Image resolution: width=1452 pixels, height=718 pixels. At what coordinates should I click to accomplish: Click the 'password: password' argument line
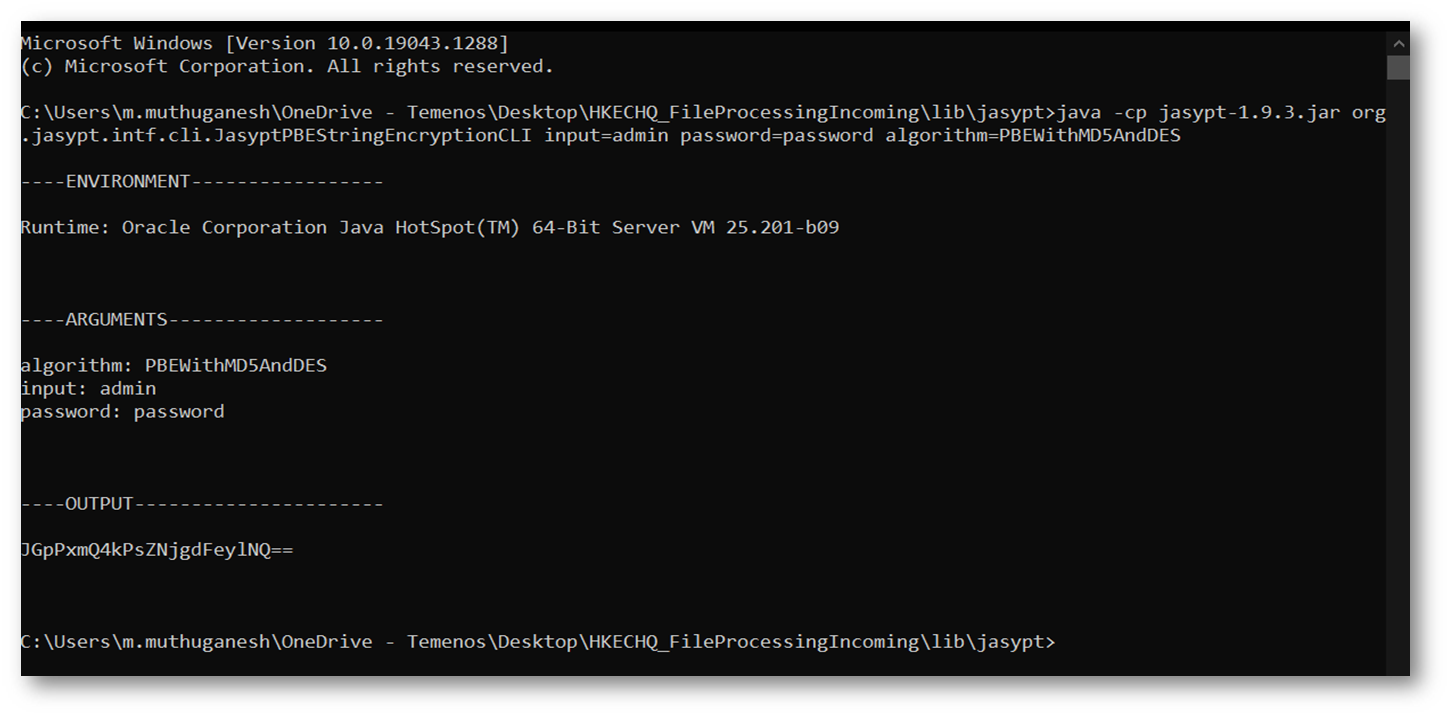pyautogui.click(x=122, y=412)
